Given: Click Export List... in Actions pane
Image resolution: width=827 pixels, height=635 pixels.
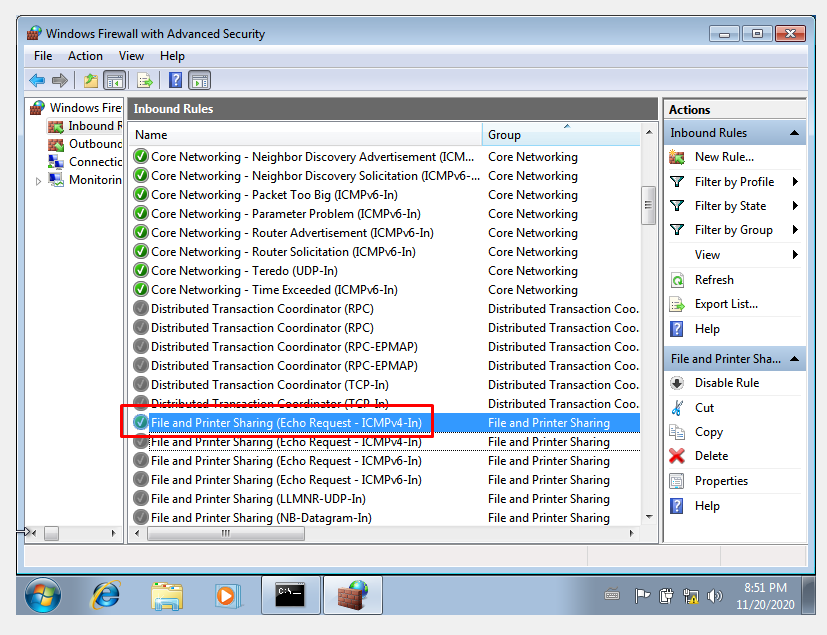Looking at the screenshot, I should [726, 304].
